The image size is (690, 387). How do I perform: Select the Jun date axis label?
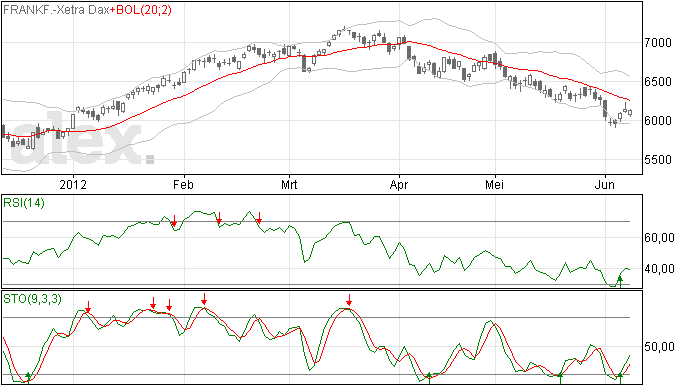tap(605, 184)
